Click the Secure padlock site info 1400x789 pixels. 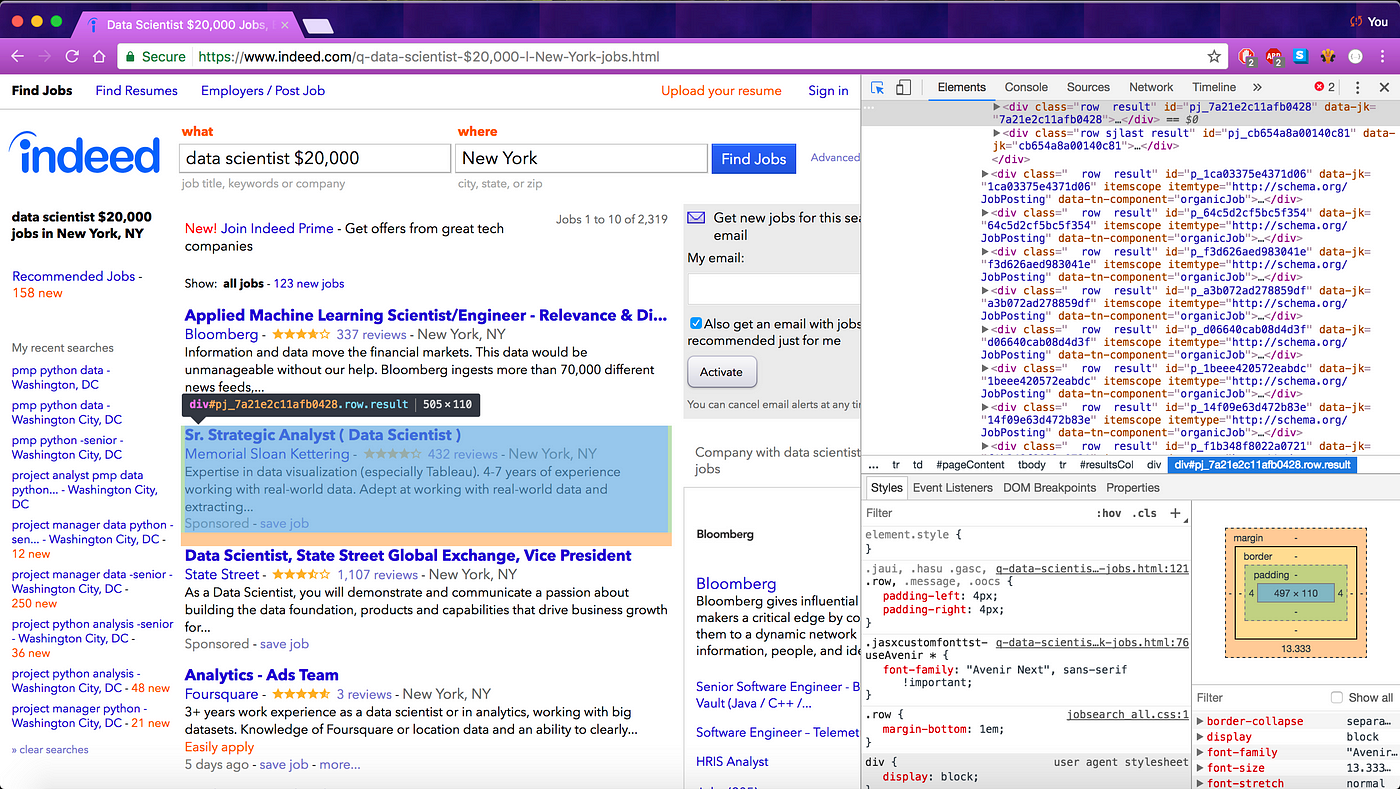point(153,57)
